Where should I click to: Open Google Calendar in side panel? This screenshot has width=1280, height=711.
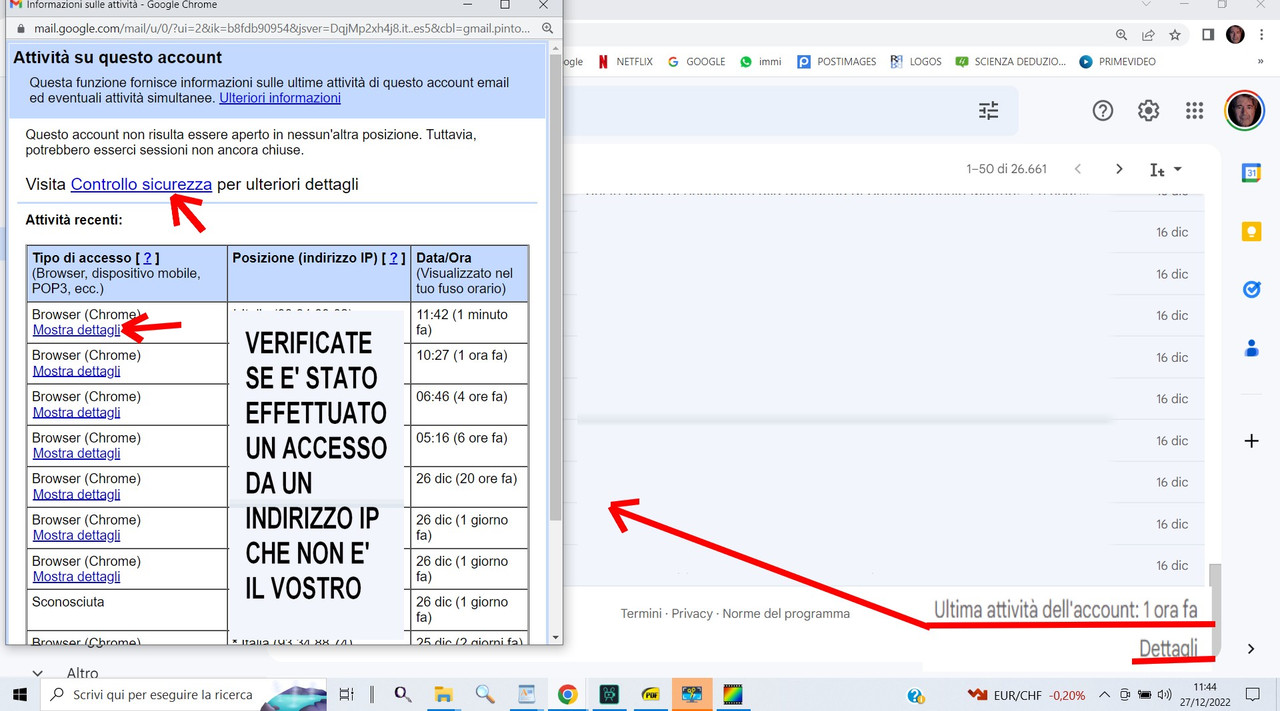(x=1251, y=173)
